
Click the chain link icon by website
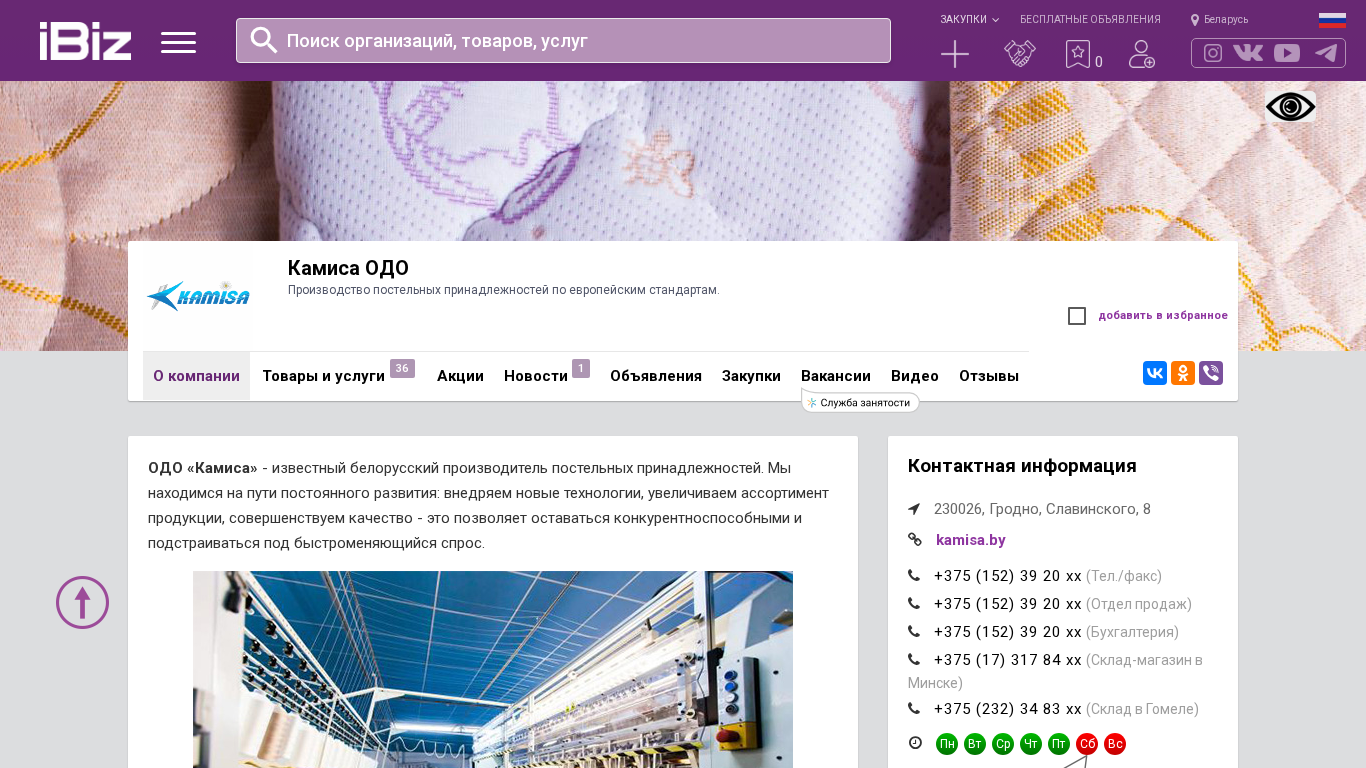click(x=915, y=539)
